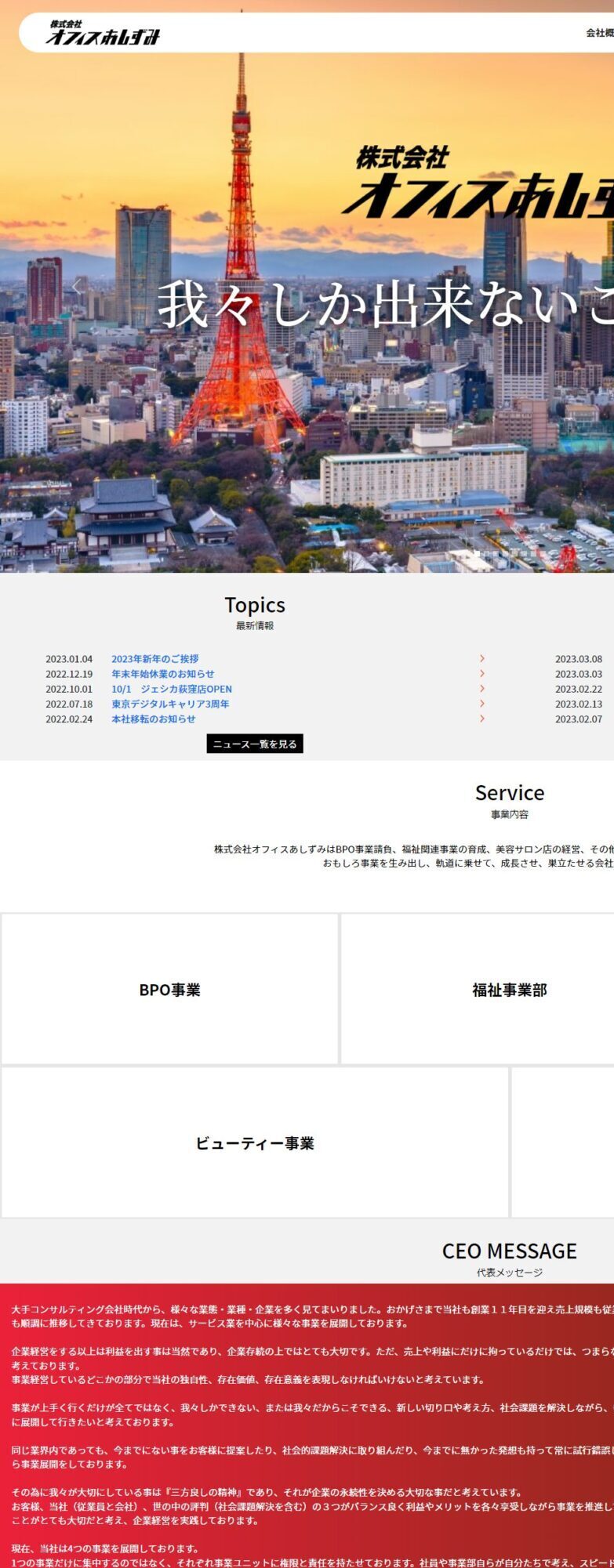Image resolution: width=614 pixels, height=1568 pixels.
Task: Click the Topics section heading
Action: tap(255, 605)
